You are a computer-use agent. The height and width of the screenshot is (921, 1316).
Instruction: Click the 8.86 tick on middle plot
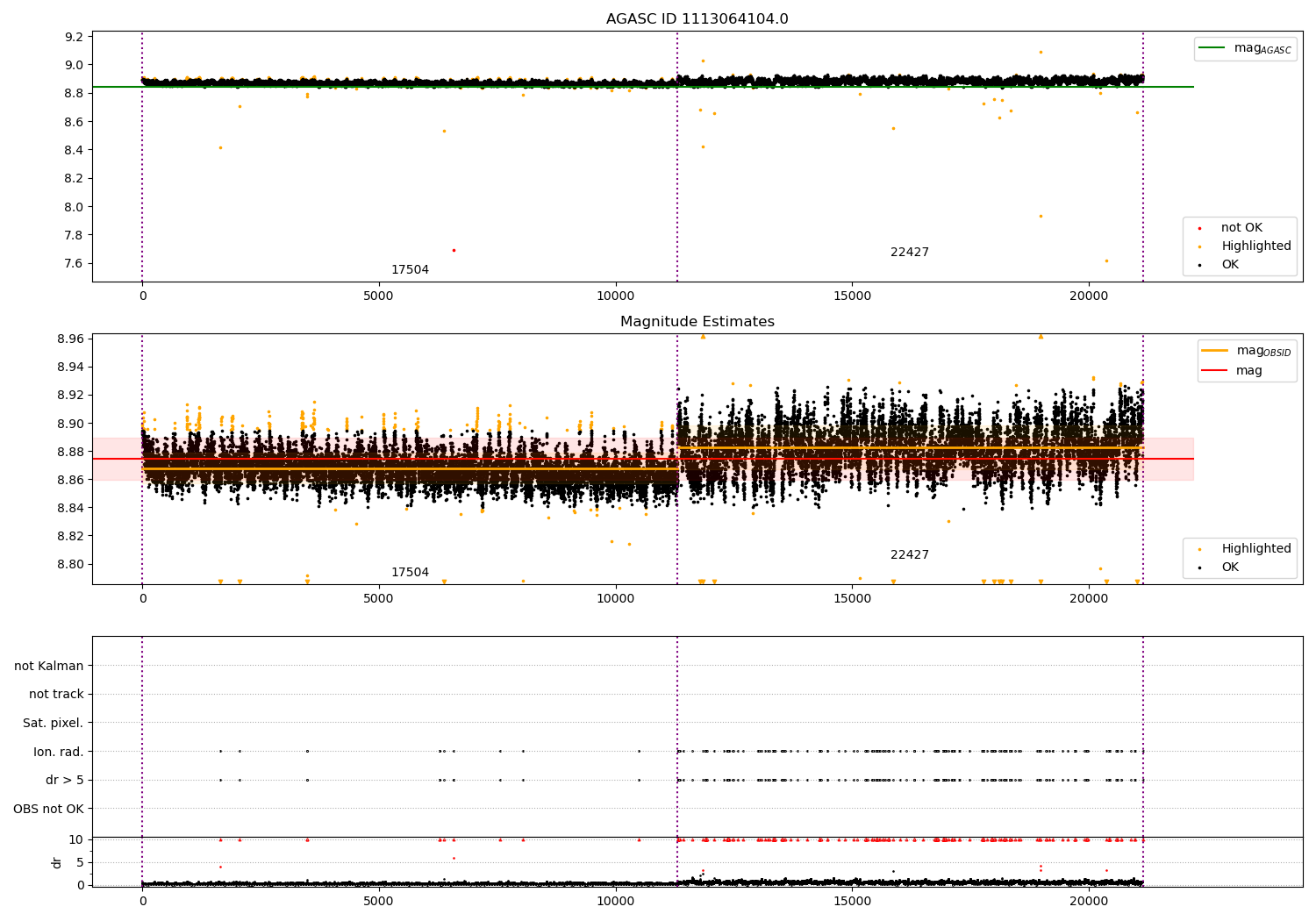[71, 480]
